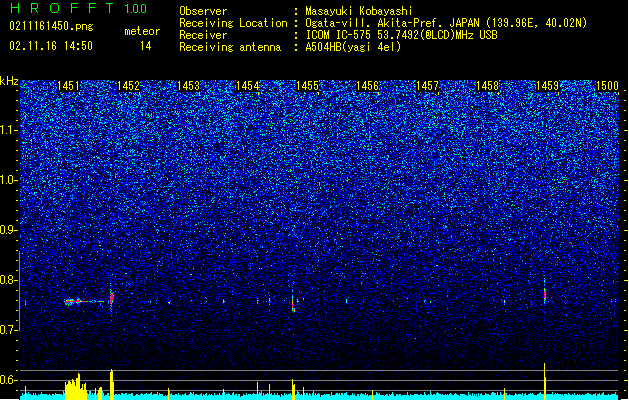
Task: Click the 0.8 kHz axis label
Action: click(x=9, y=280)
